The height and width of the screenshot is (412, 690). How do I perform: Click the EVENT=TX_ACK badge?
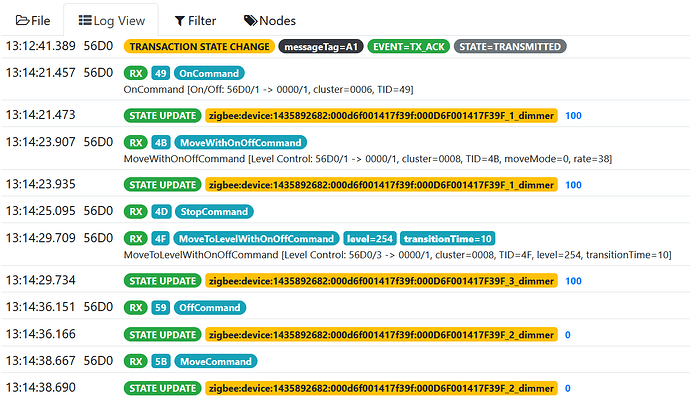pyautogui.click(x=409, y=47)
